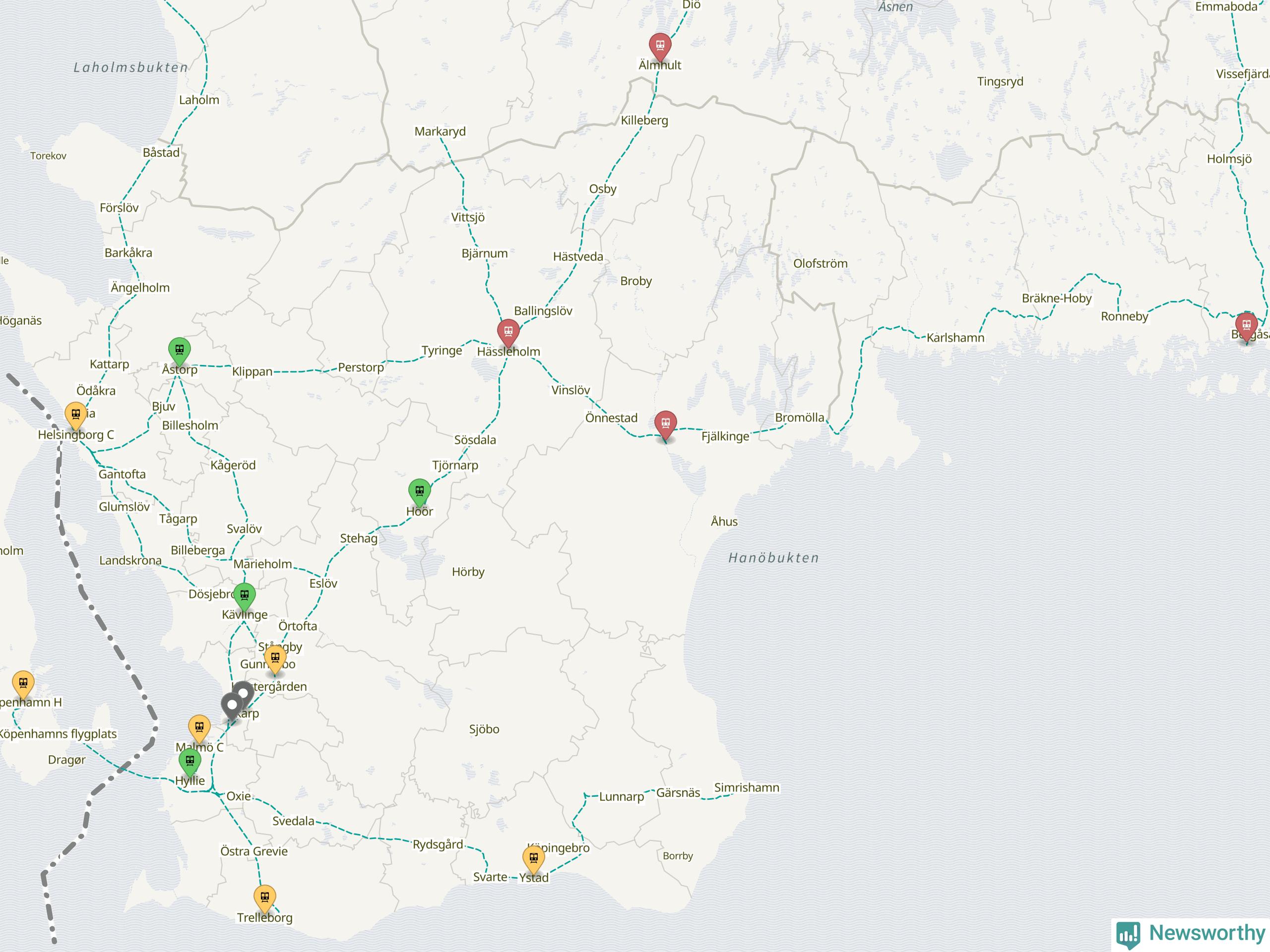Select the gray marker covering the Västergården label
The height and width of the screenshot is (952, 1270).
click(243, 694)
